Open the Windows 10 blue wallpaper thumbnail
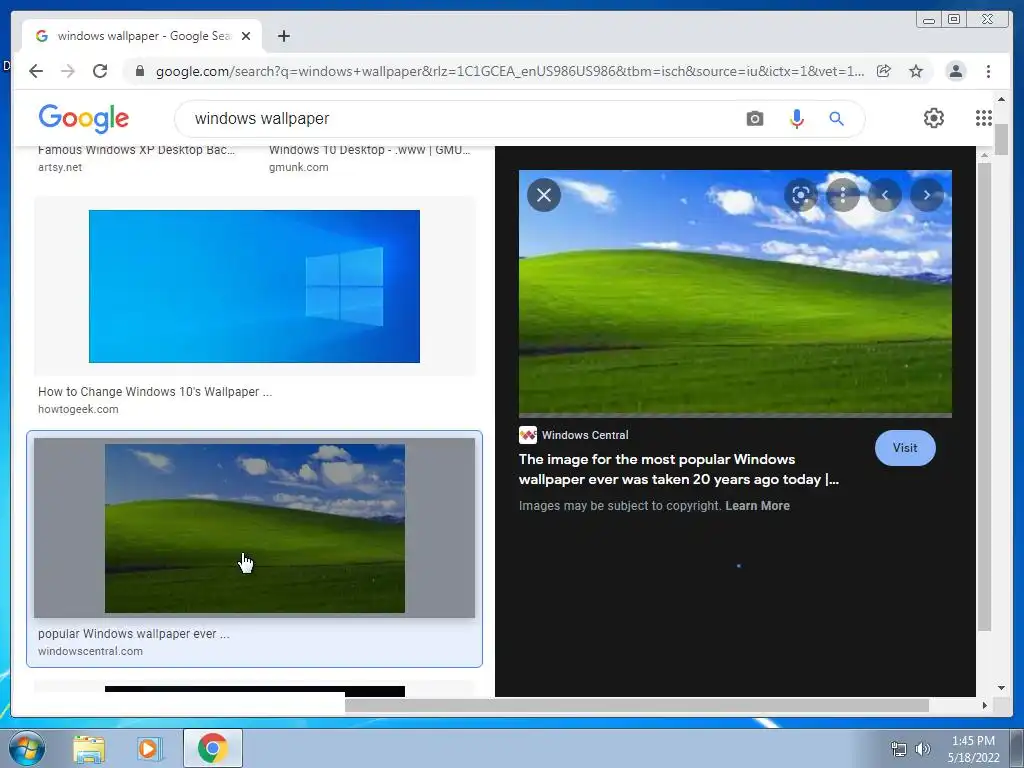 coord(254,286)
